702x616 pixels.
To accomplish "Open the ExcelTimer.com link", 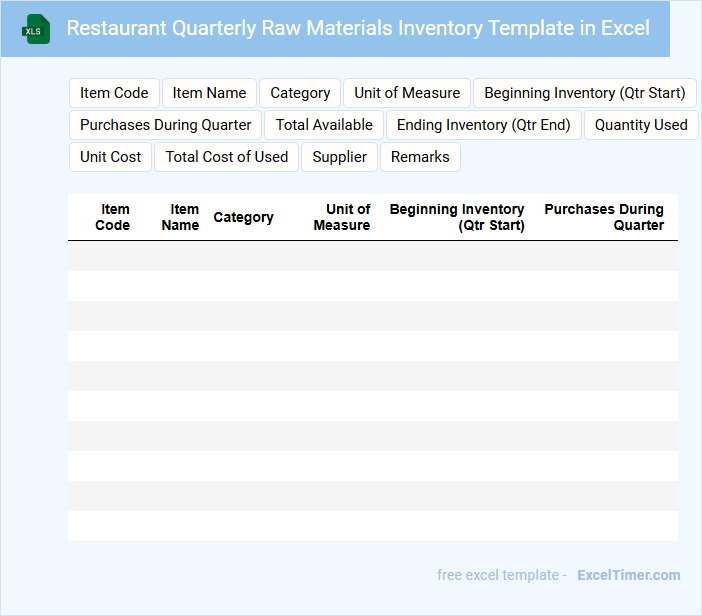I will pos(629,575).
